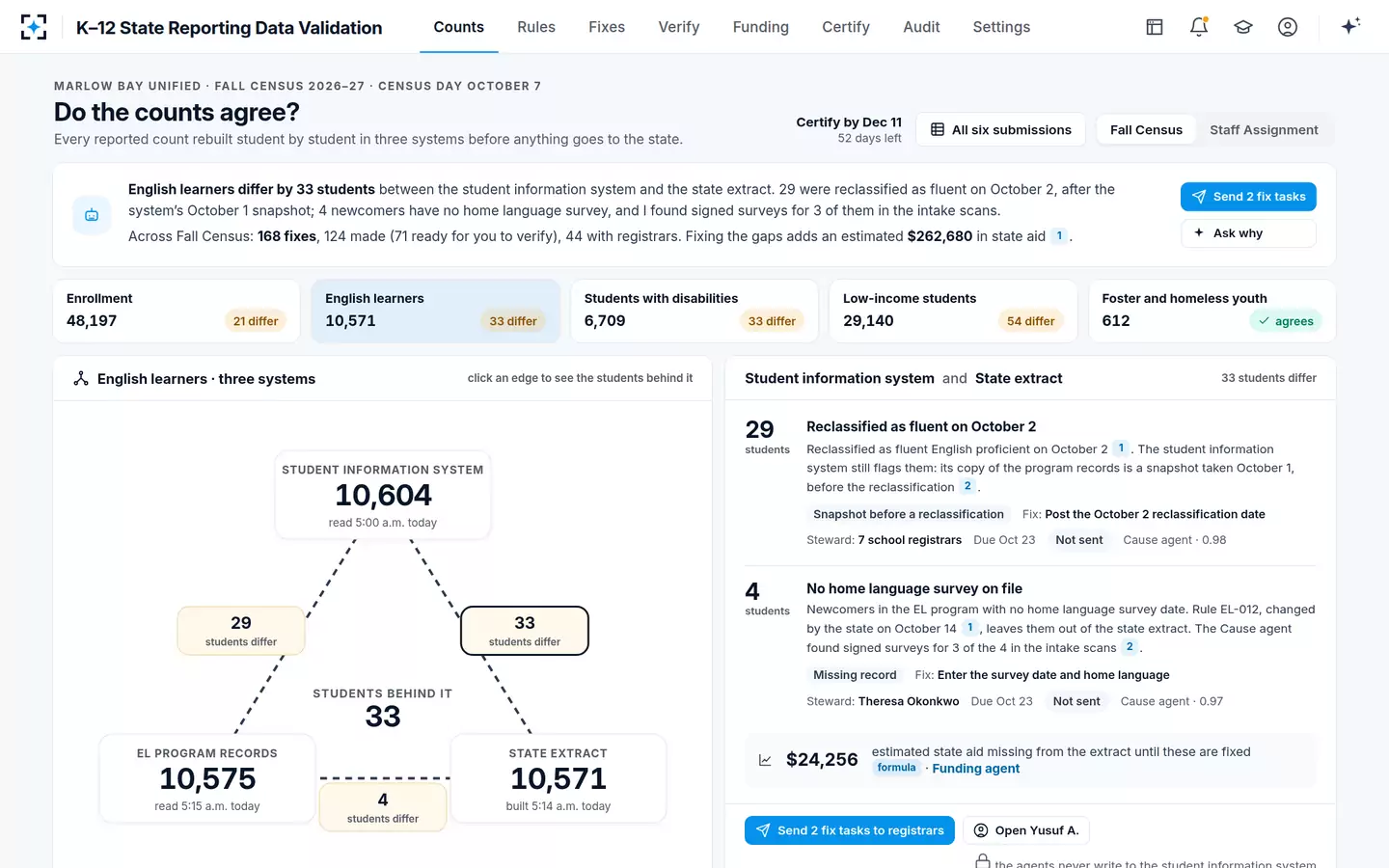Open citation 1 after 'October 14'
This screenshot has height=868, width=1389.
tap(970, 628)
